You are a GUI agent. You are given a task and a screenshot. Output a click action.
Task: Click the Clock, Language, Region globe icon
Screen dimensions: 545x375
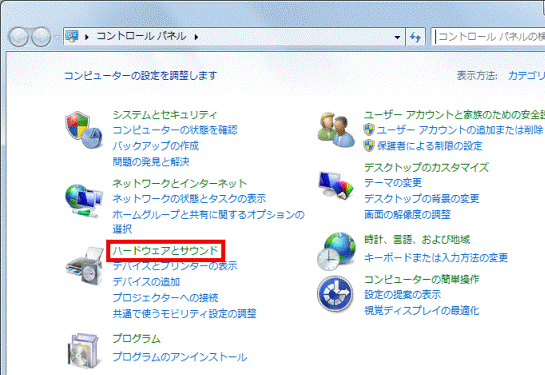336,251
